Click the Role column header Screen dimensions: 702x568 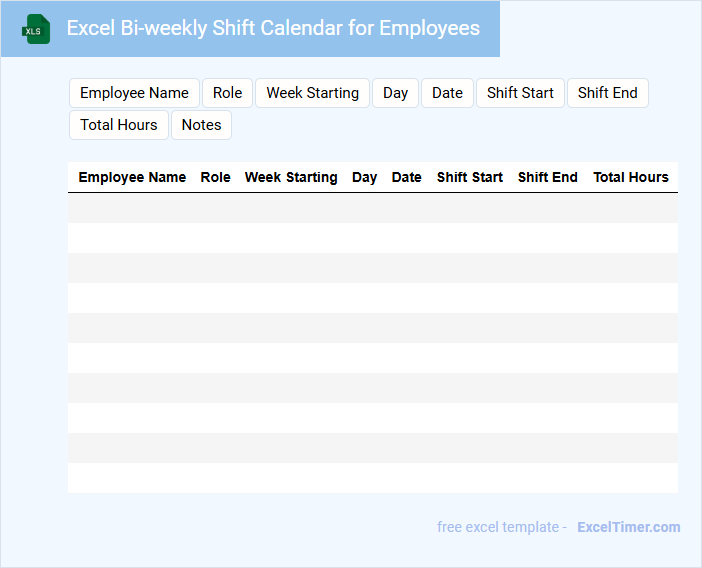click(216, 177)
